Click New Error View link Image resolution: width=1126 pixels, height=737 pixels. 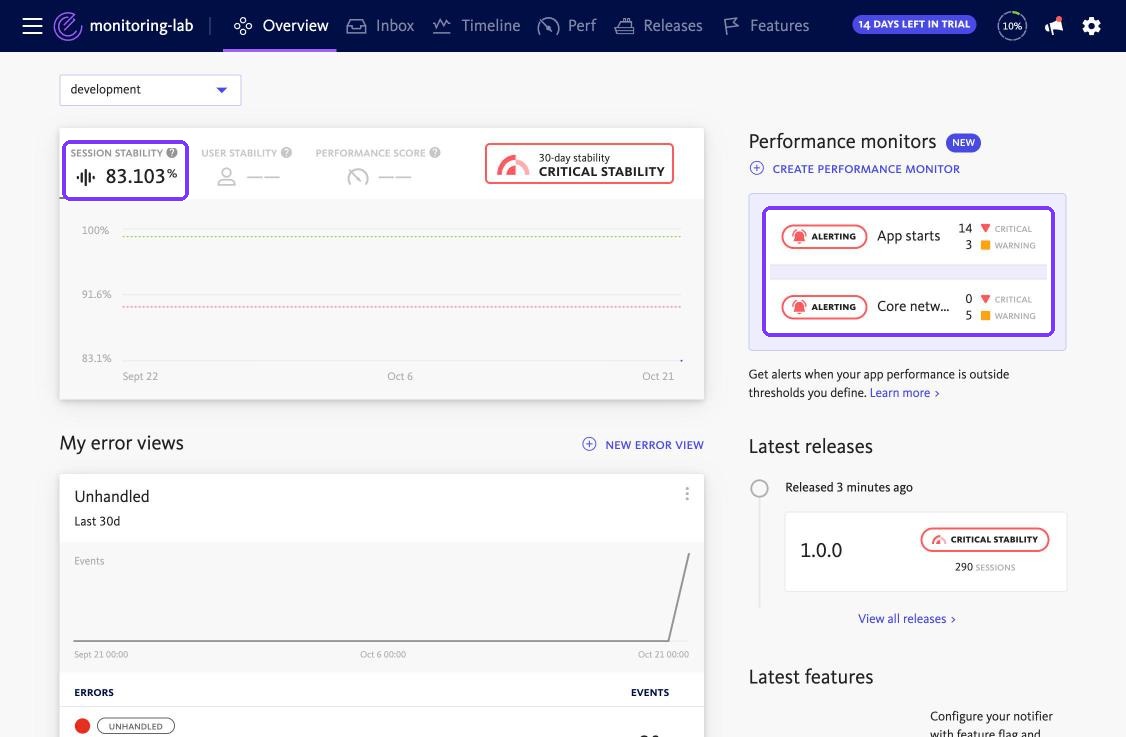point(654,445)
